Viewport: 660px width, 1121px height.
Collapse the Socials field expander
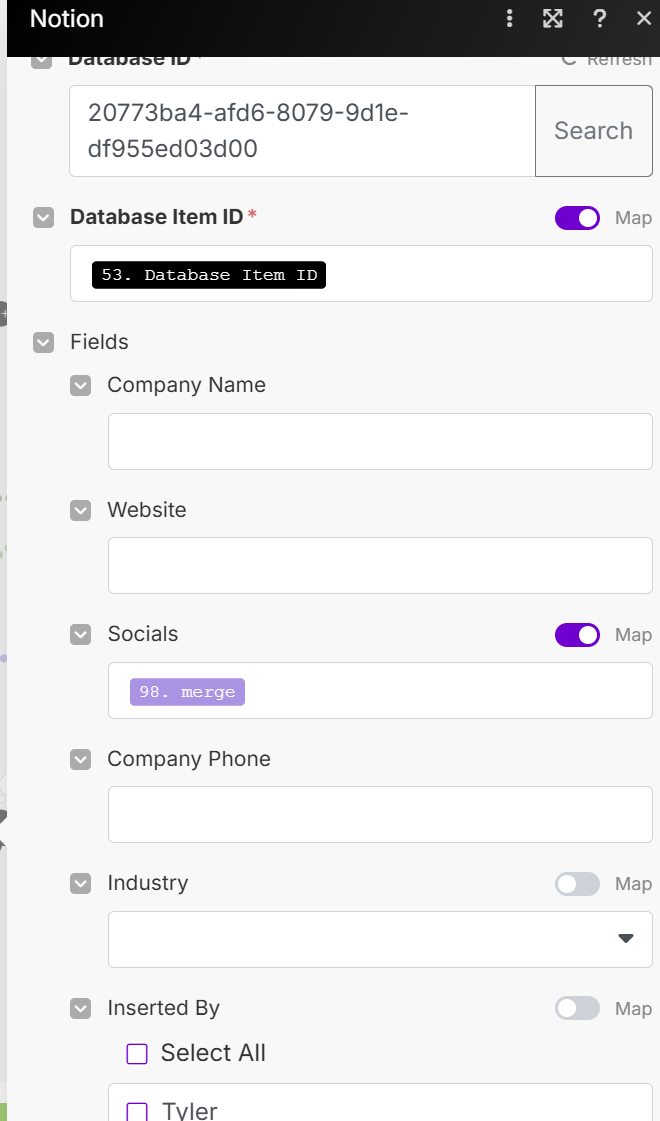[x=81, y=635]
